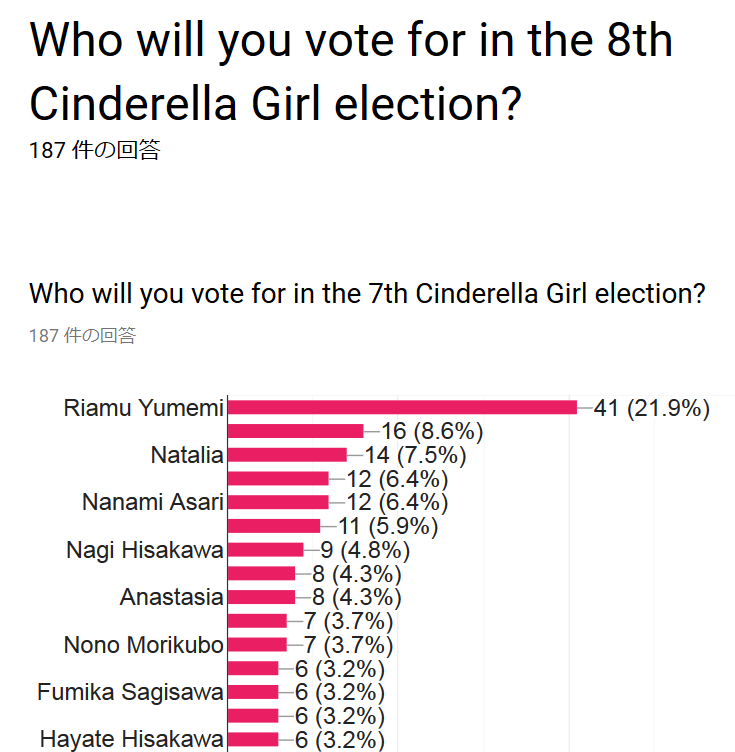Click the Fumika Sagisawa axis label

point(130,692)
